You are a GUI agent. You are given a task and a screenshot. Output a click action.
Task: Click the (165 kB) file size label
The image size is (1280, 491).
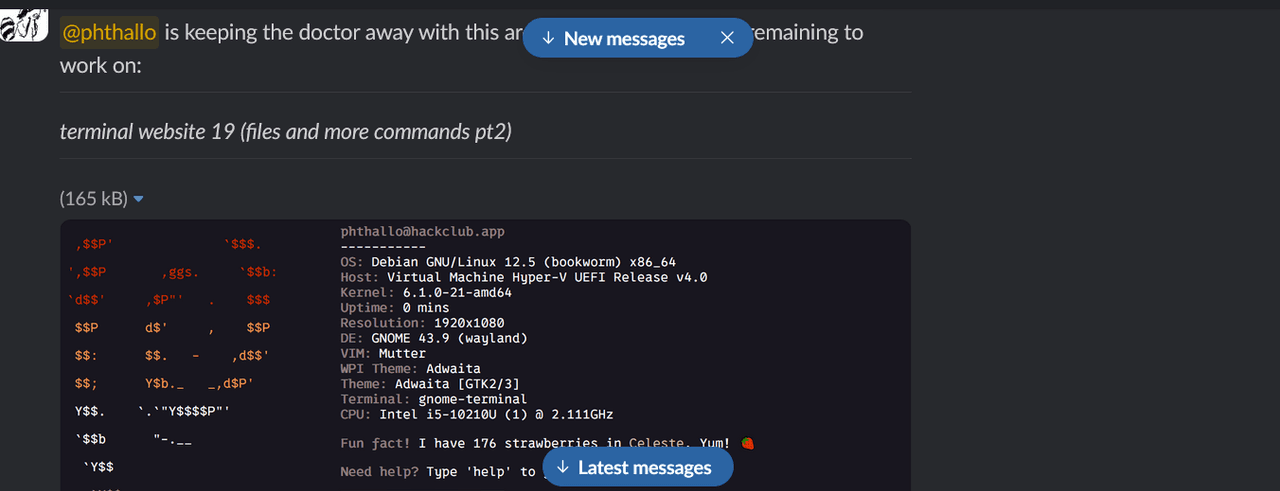coord(93,199)
